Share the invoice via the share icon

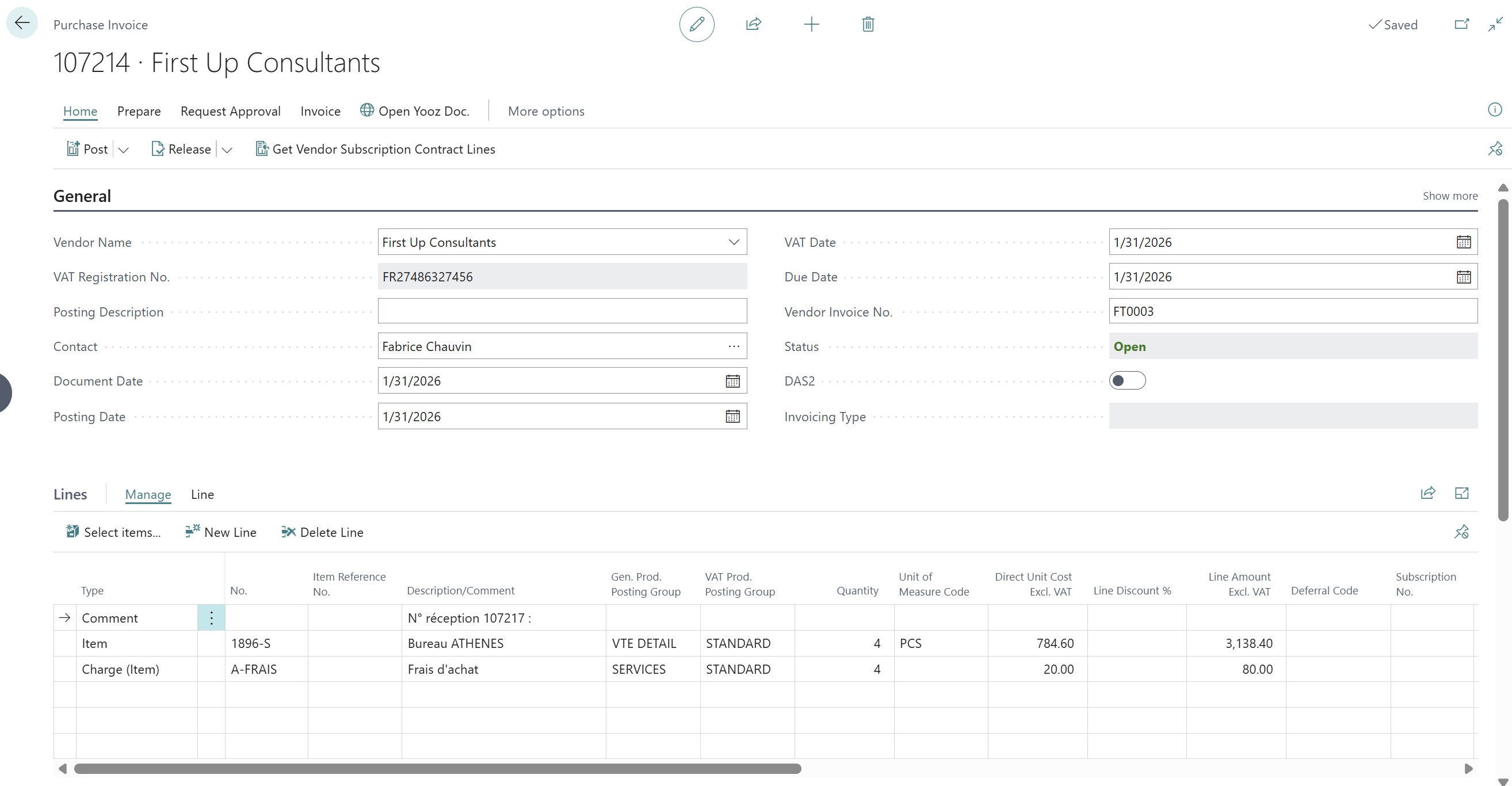point(753,24)
